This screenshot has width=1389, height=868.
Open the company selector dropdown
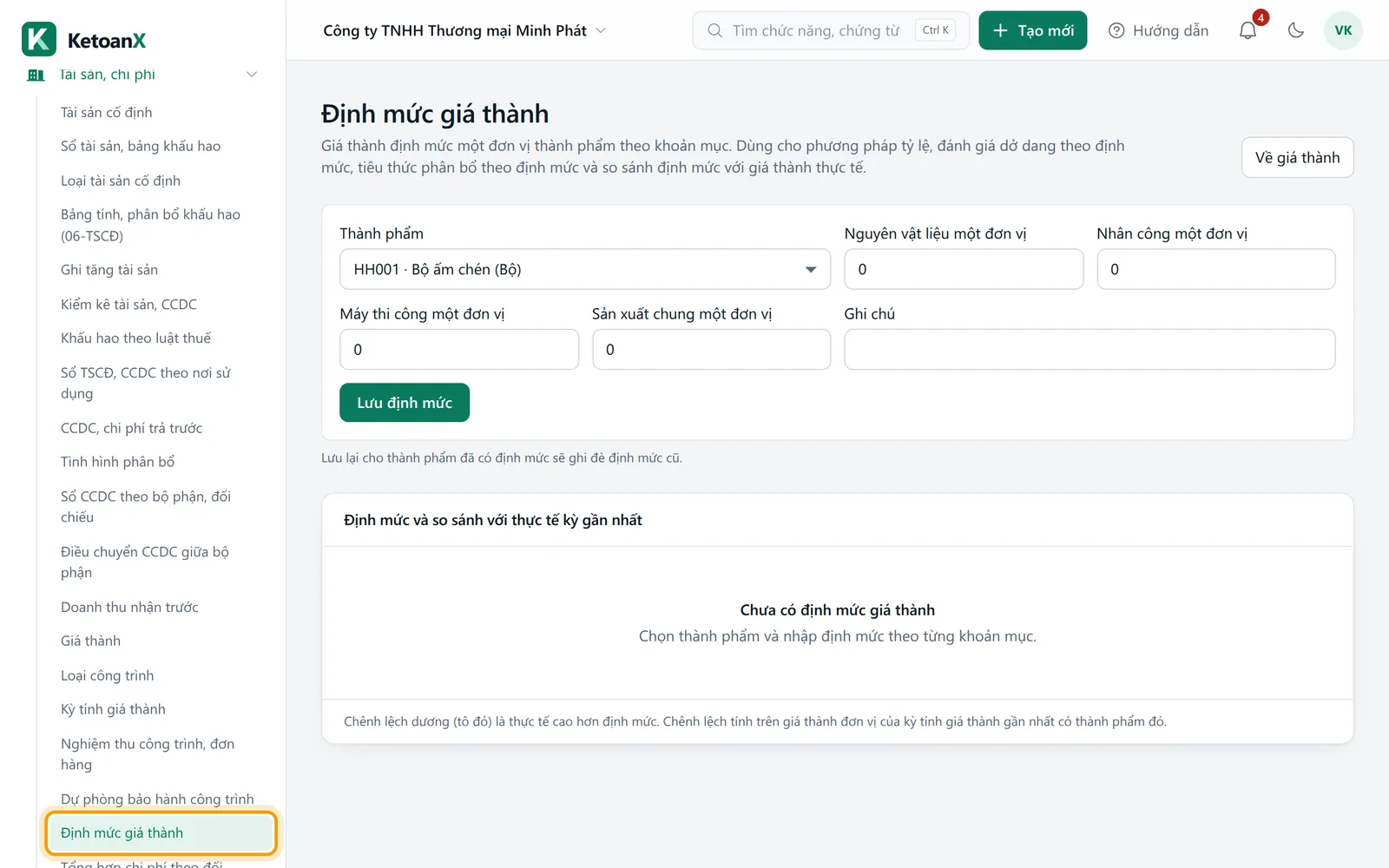(x=464, y=30)
